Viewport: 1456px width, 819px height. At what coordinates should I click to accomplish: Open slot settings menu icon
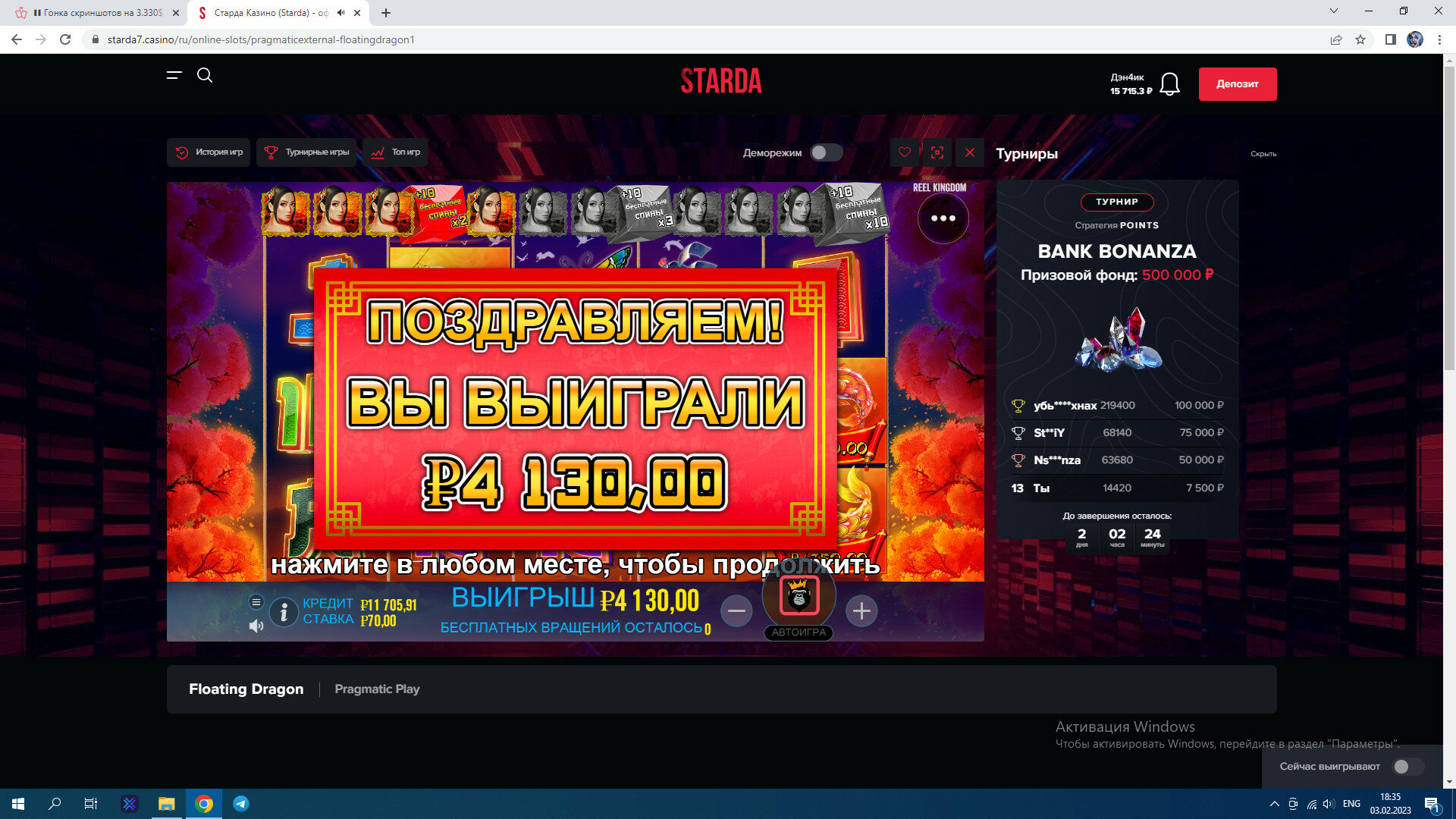[256, 602]
